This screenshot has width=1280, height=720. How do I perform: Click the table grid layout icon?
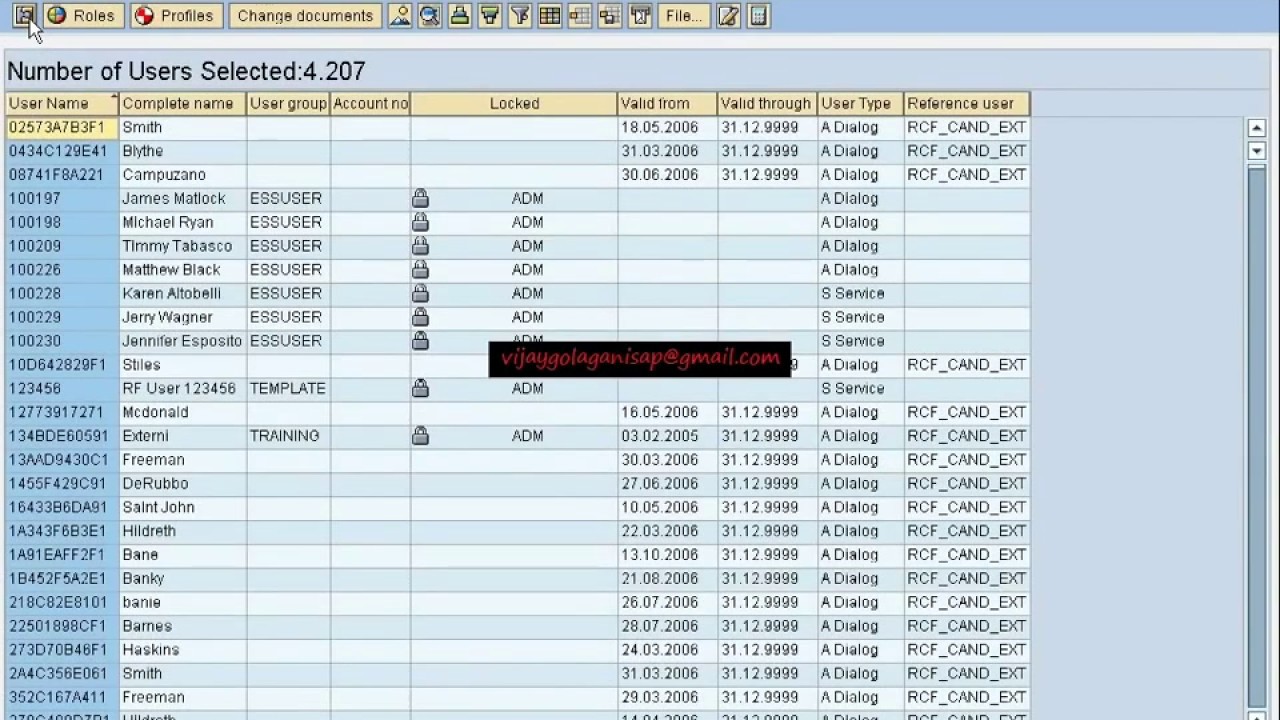pos(550,15)
